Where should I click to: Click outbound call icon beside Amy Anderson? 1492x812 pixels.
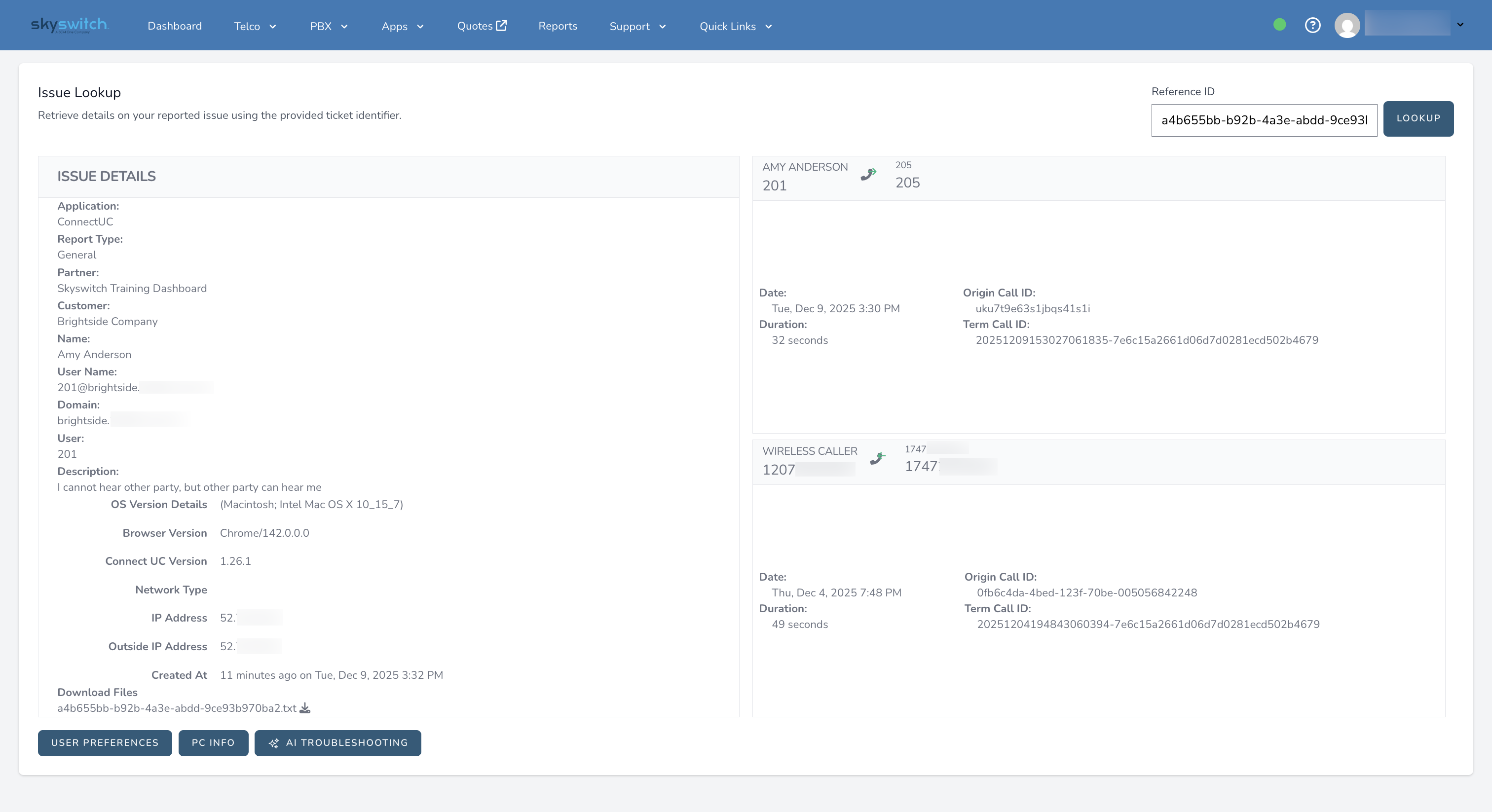pyautogui.click(x=868, y=174)
